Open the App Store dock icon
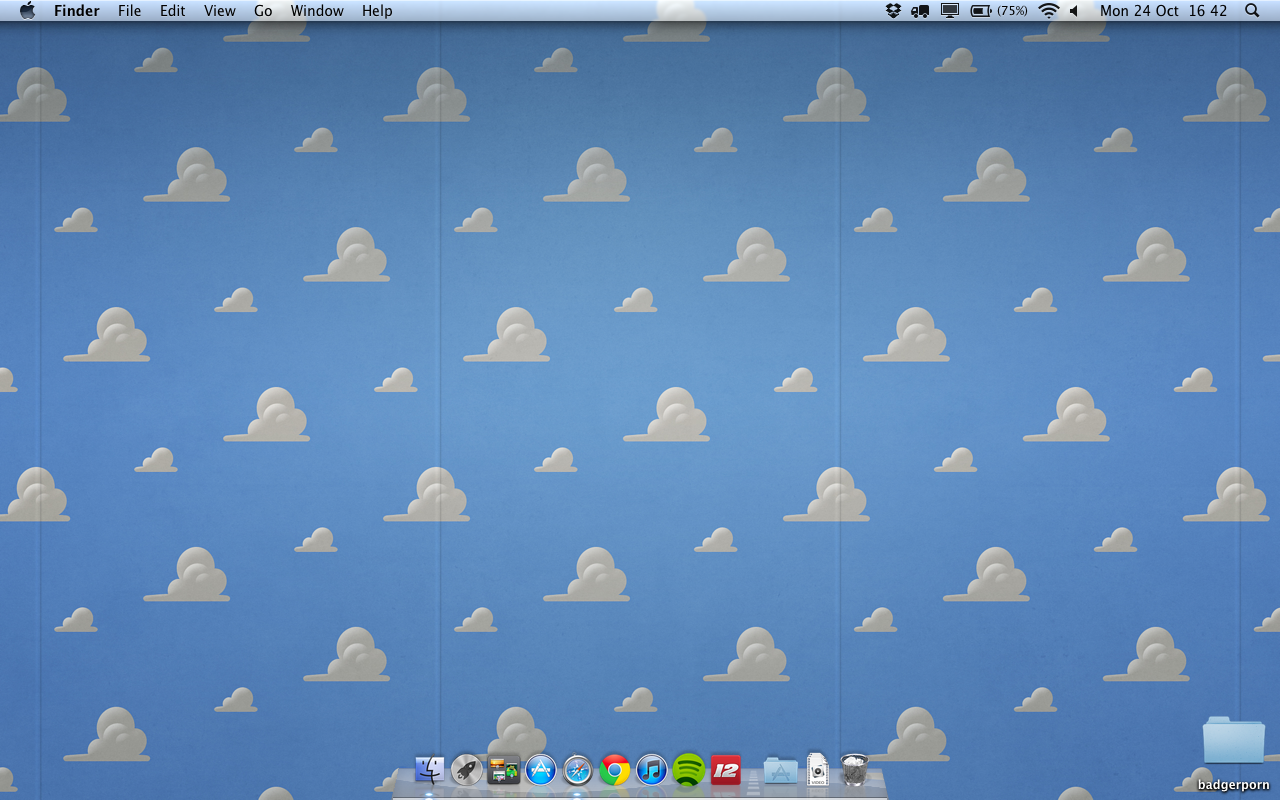This screenshot has height=800, width=1280. click(x=541, y=769)
